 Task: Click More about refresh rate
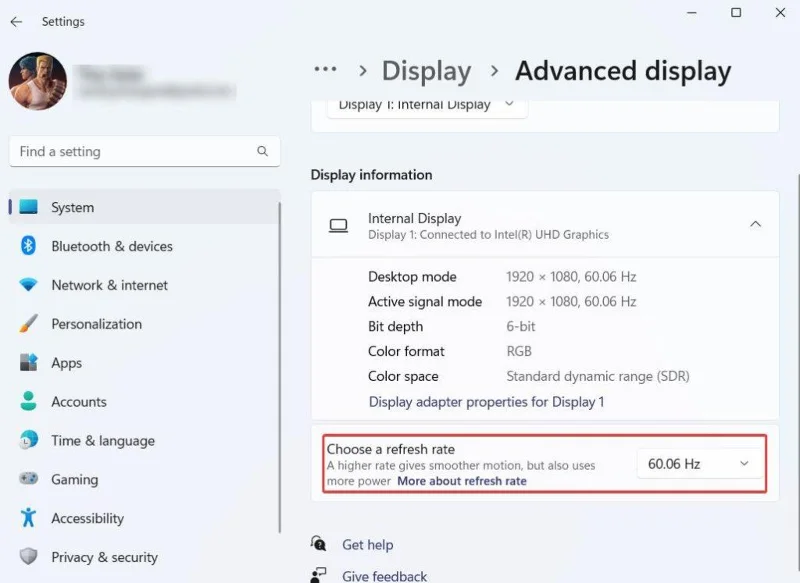[x=461, y=481]
